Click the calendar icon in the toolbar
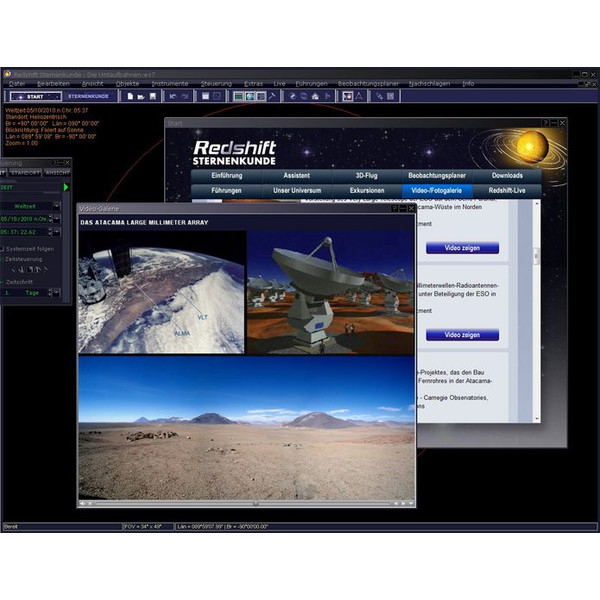The image size is (600, 600). [205, 96]
